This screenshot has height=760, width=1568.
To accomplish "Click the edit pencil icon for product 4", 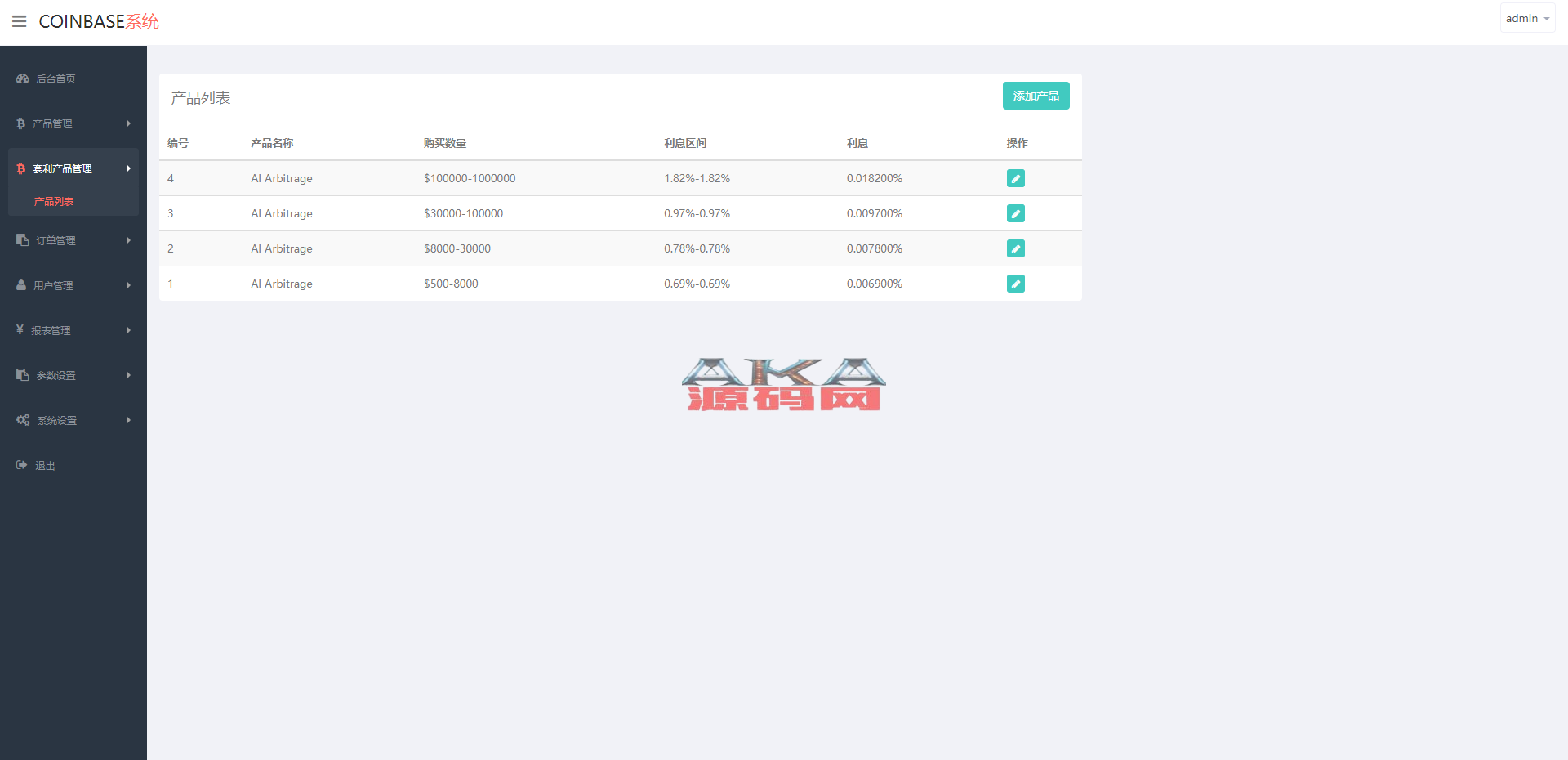I will [1015, 178].
